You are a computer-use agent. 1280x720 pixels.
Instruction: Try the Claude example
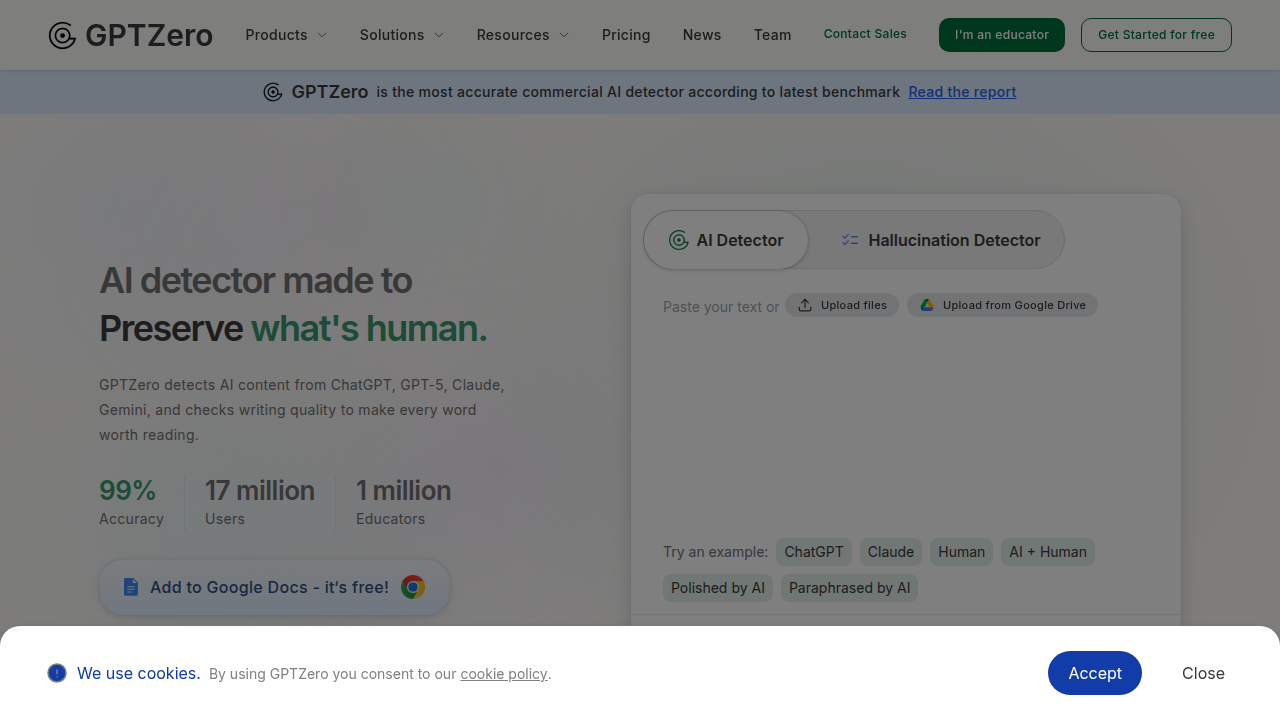(x=891, y=552)
